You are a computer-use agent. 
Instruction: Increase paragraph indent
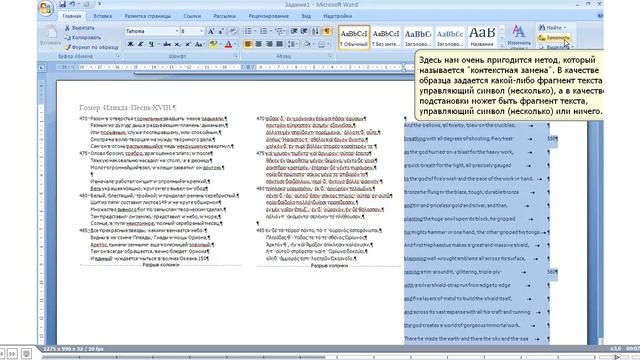click(x=304, y=31)
